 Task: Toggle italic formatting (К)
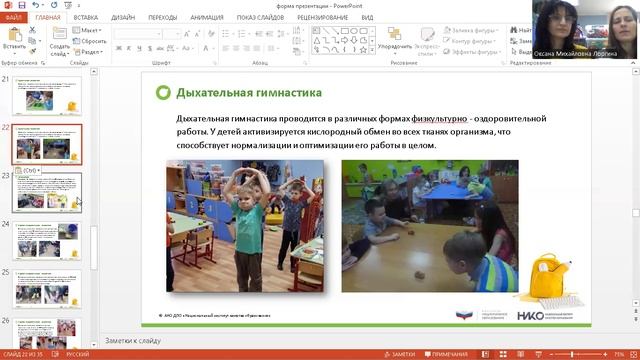(x=129, y=48)
